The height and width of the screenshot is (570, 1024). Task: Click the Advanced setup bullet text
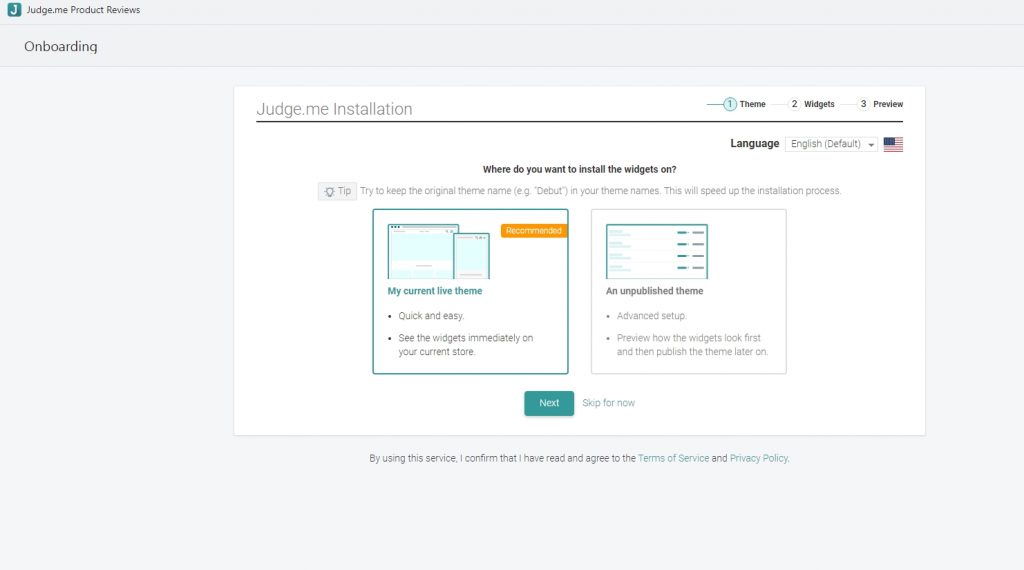[x=652, y=316]
